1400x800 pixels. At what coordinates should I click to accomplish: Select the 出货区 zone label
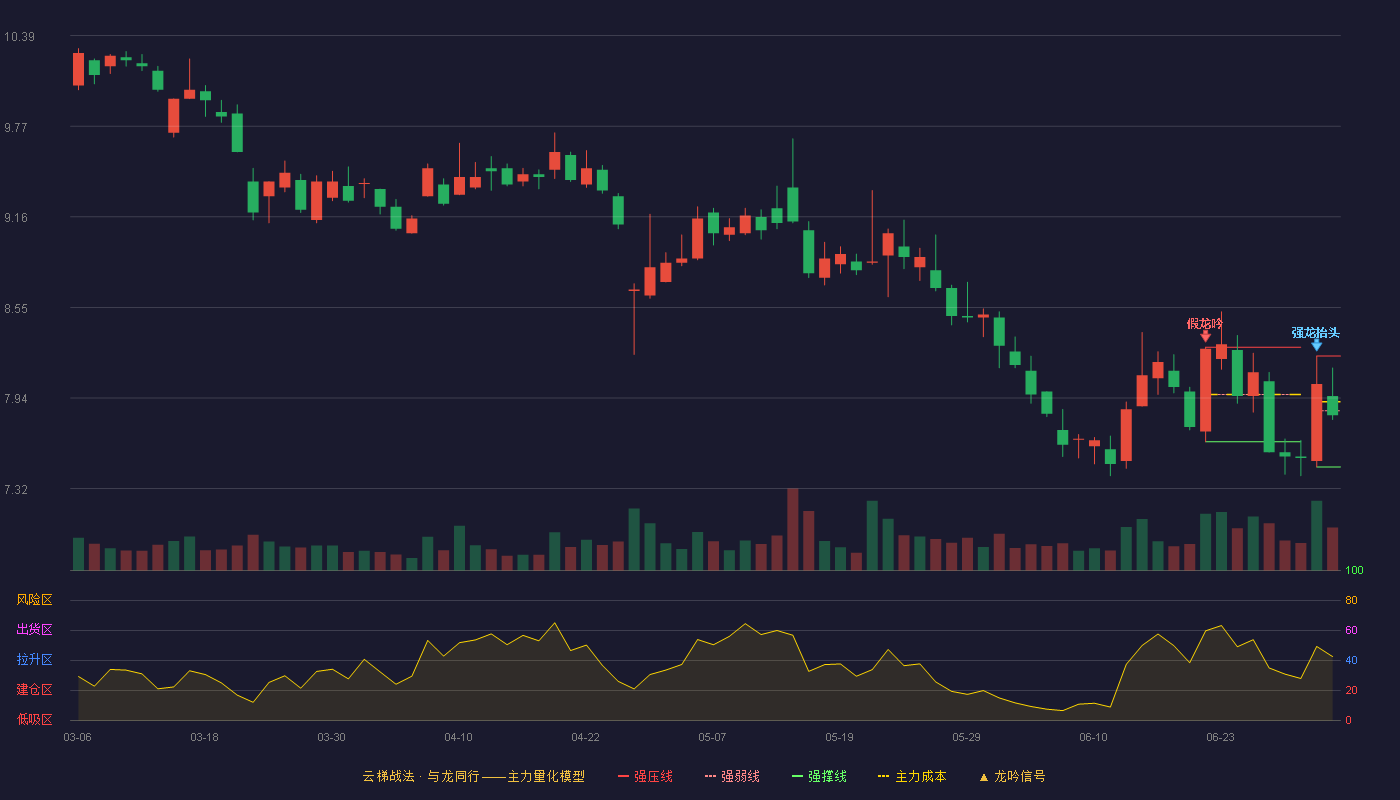(34, 630)
